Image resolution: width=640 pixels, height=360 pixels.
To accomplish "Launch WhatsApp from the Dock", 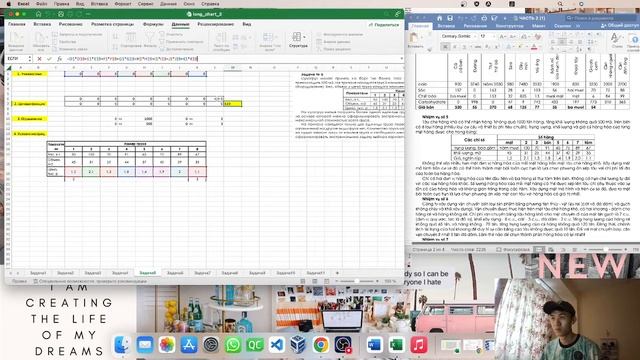I will click(x=233, y=345).
